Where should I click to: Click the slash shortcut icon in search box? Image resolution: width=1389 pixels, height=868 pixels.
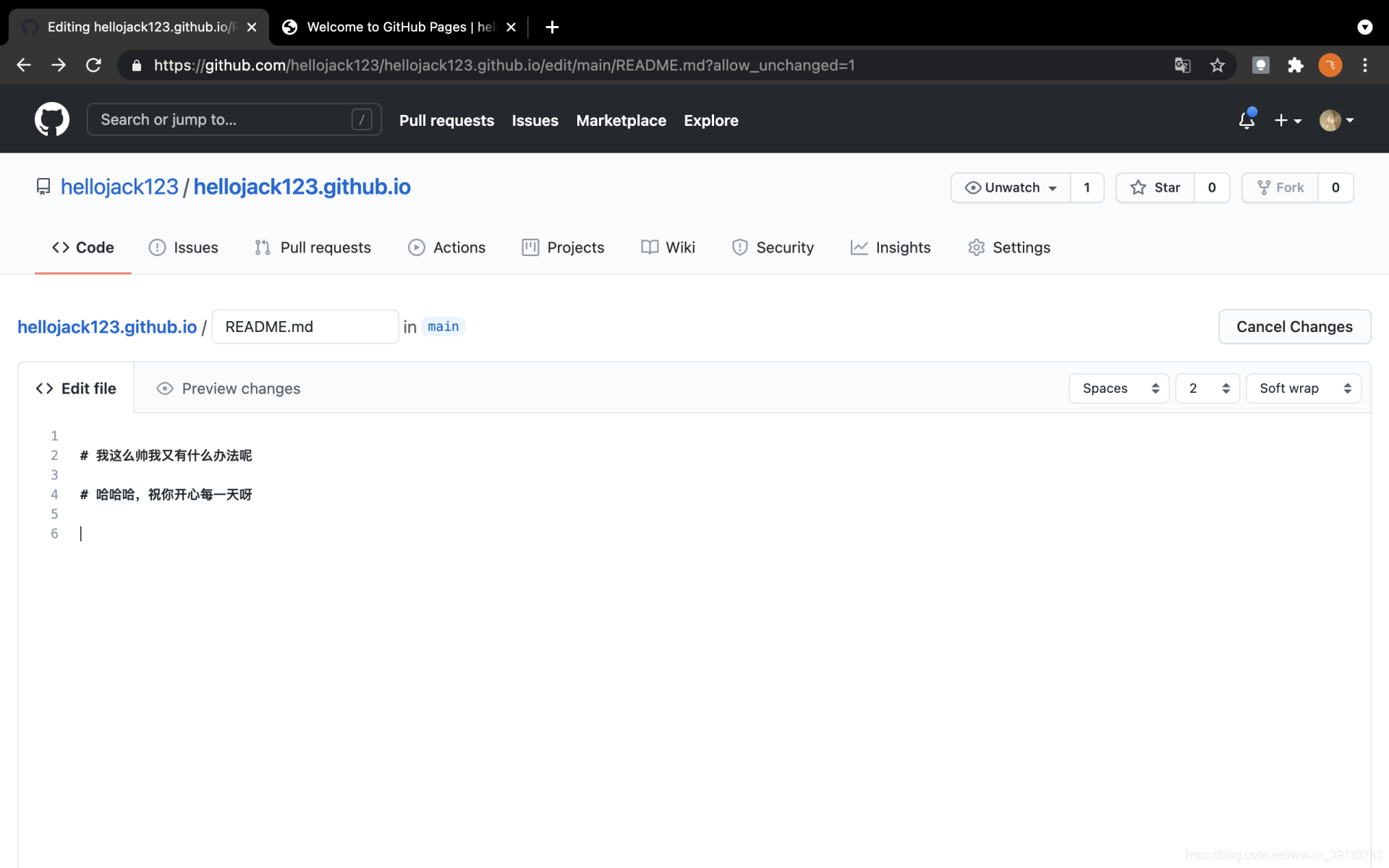[x=362, y=119]
